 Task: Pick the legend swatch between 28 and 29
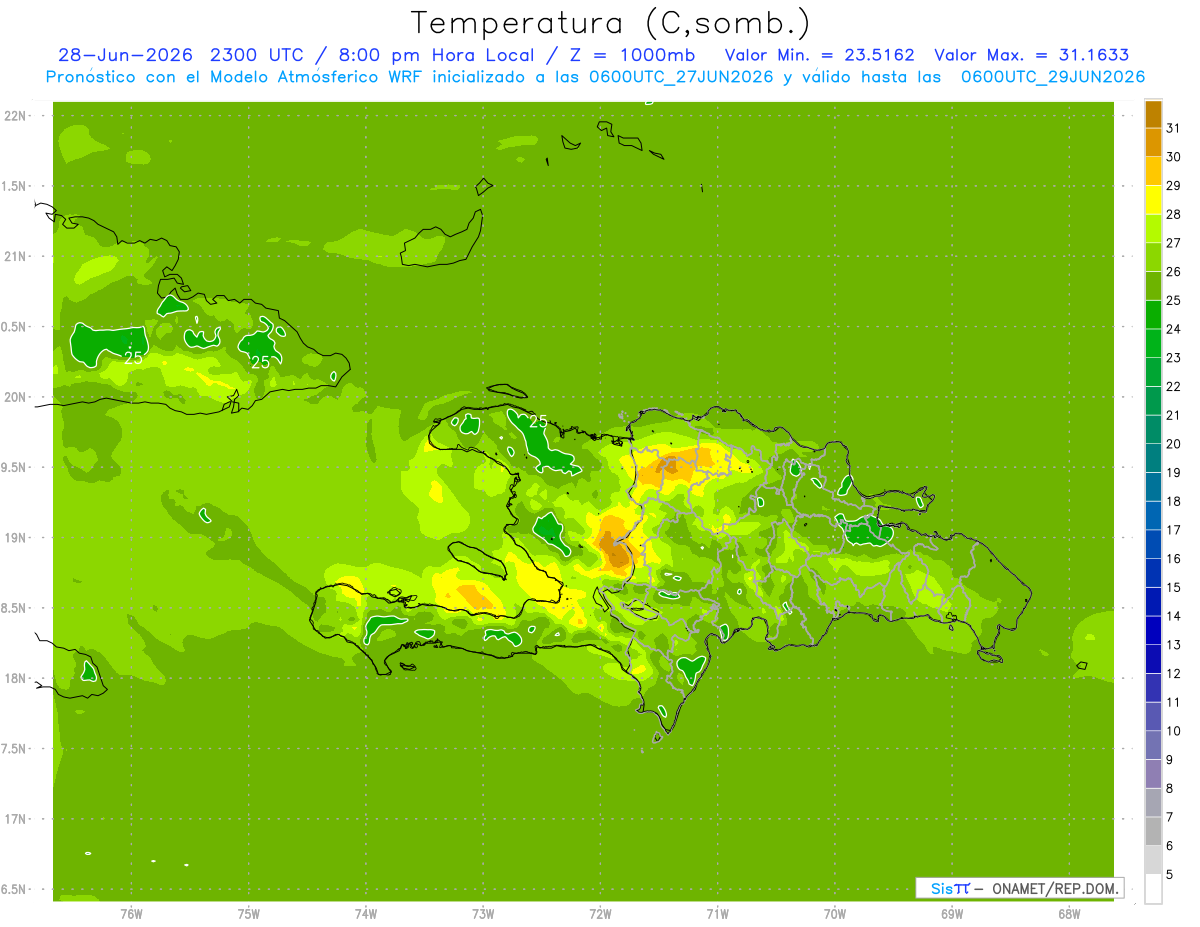click(1153, 199)
